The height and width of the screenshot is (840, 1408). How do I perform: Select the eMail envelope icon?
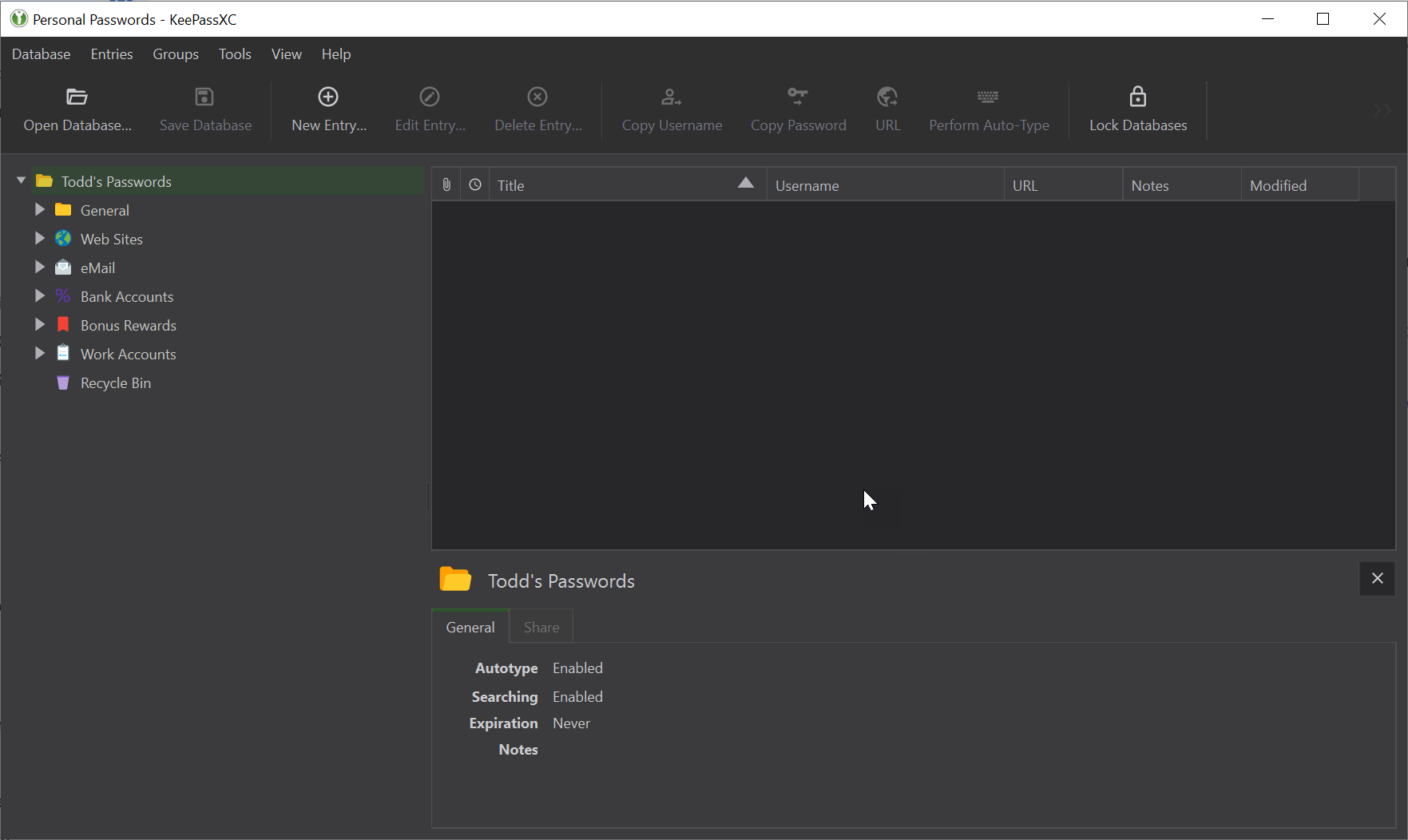(x=63, y=267)
